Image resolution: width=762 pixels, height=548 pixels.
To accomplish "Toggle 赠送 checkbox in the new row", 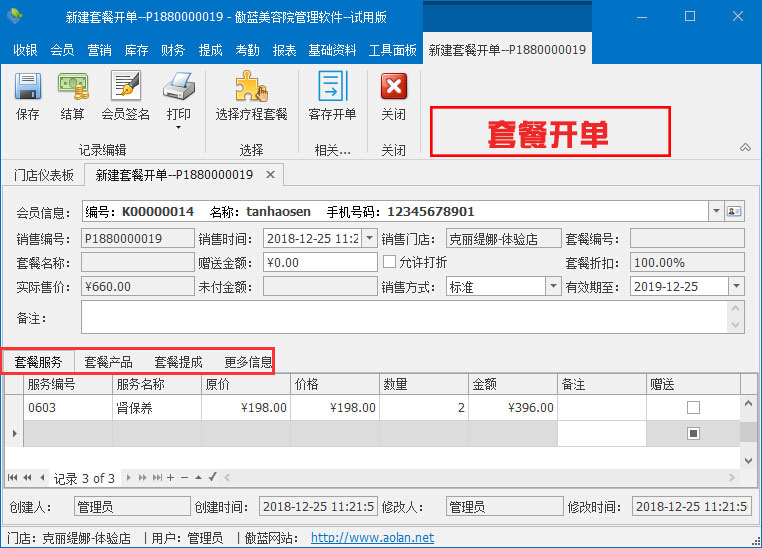I will point(693,433).
